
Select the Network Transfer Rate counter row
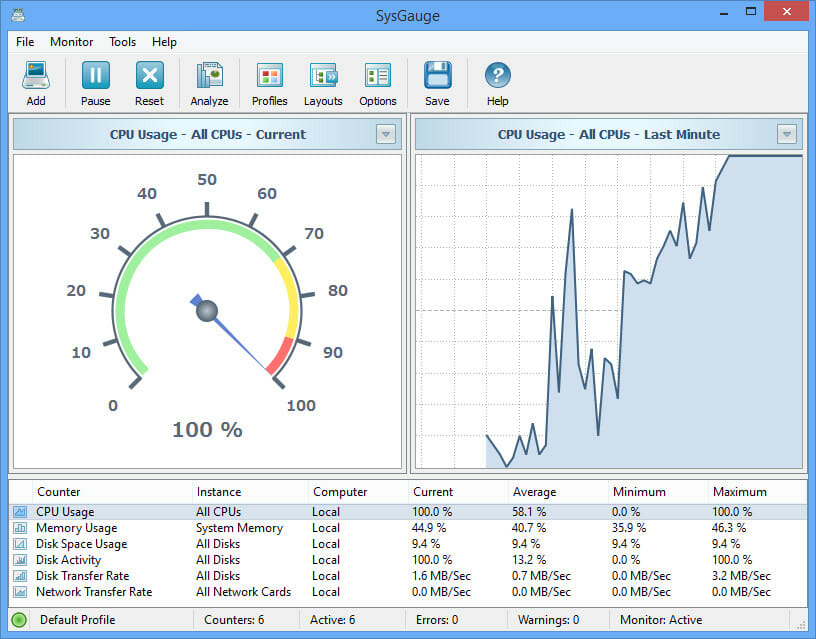point(408,592)
